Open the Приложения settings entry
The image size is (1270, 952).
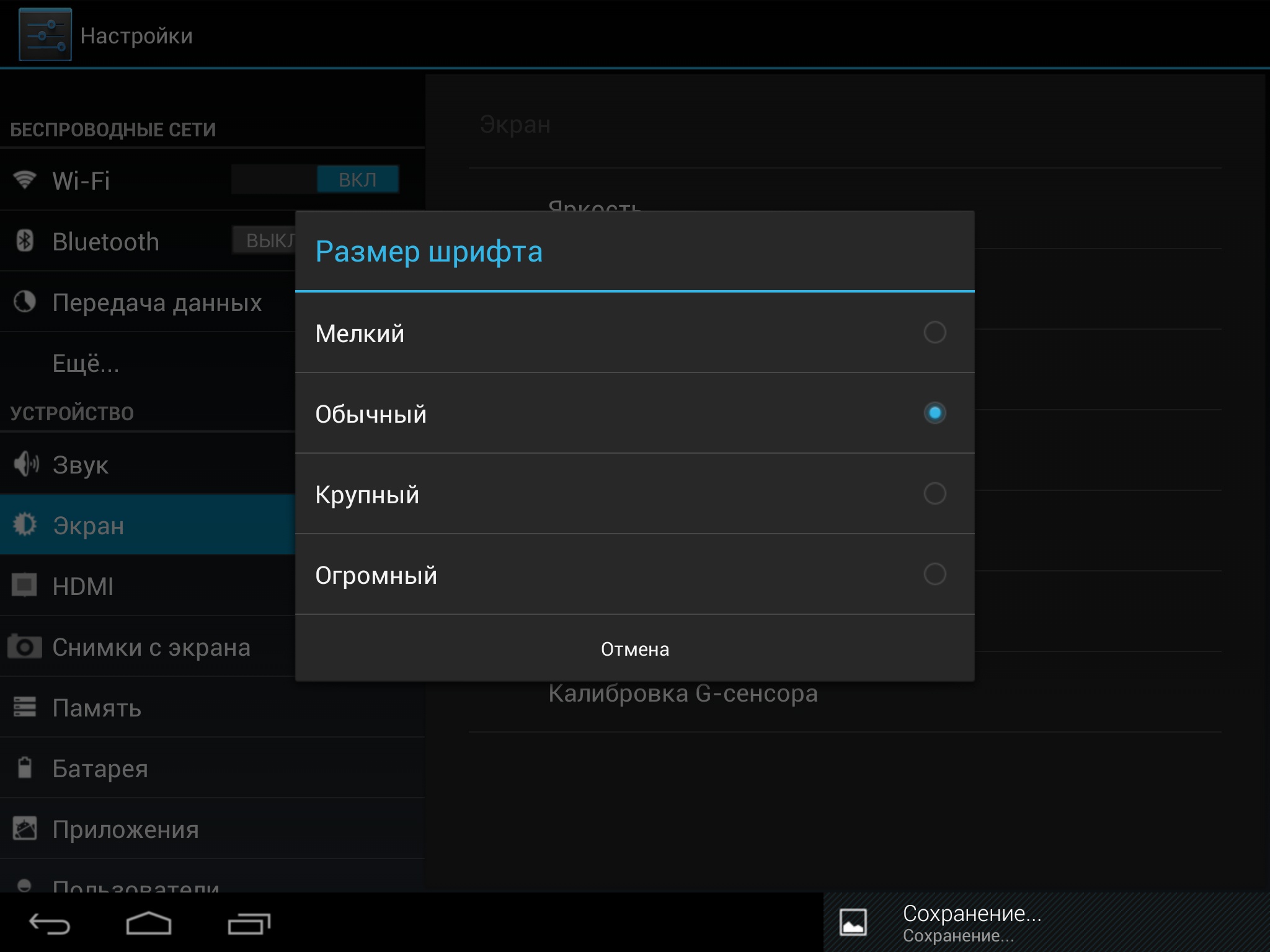(x=125, y=829)
